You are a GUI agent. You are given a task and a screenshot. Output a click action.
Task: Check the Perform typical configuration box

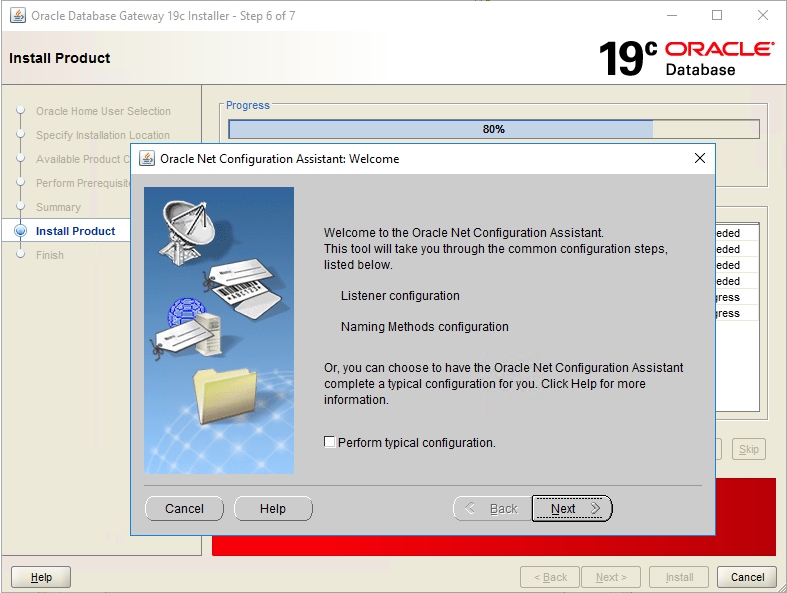point(329,442)
